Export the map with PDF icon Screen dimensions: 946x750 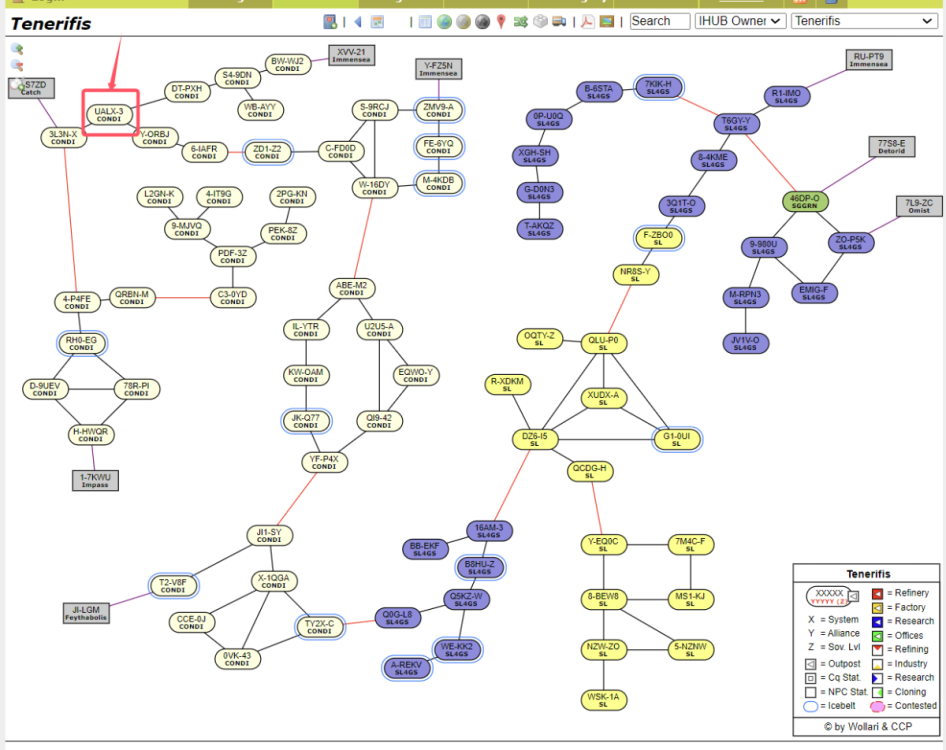(588, 21)
